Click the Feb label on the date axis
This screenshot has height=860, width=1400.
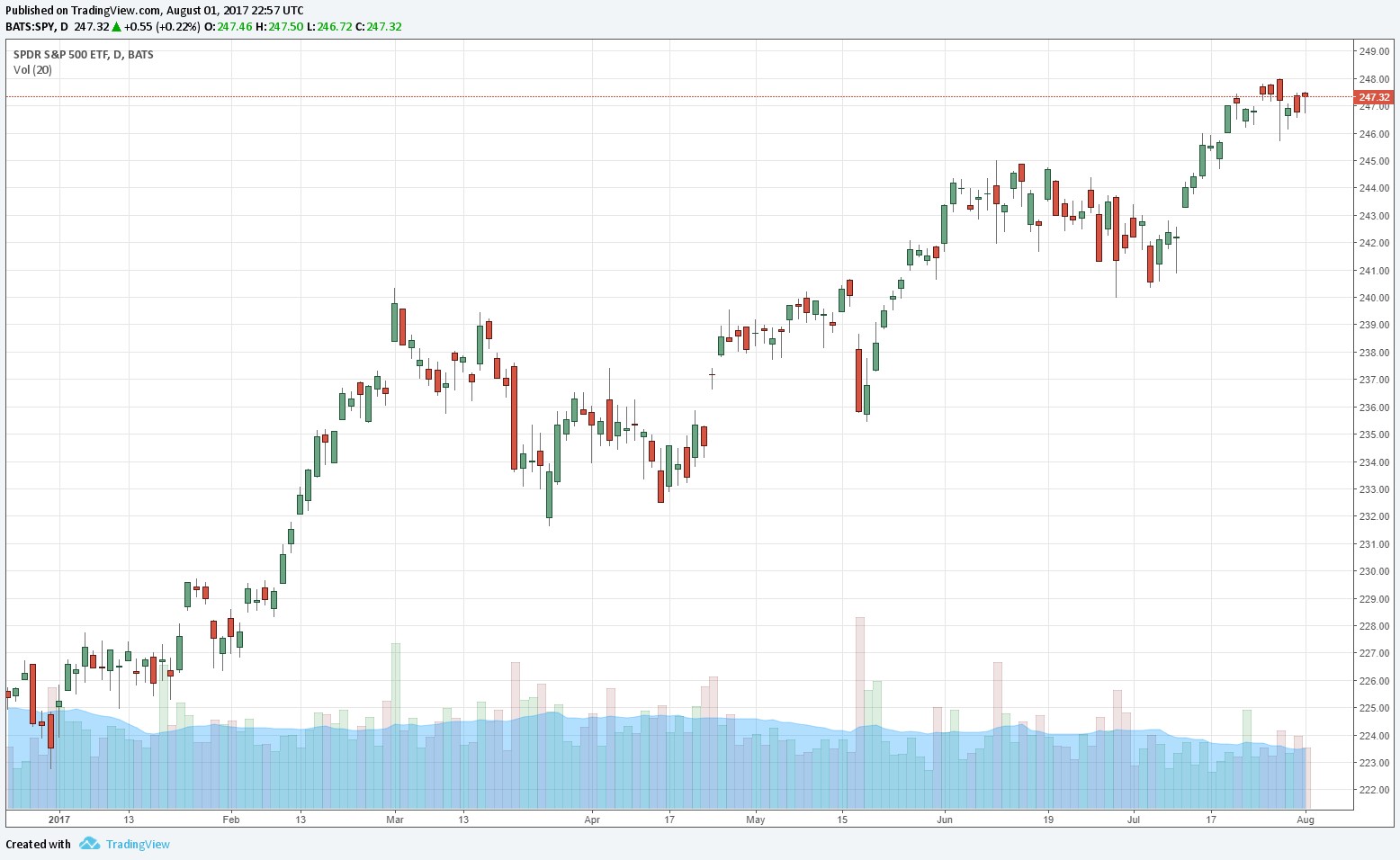point(231,820)
